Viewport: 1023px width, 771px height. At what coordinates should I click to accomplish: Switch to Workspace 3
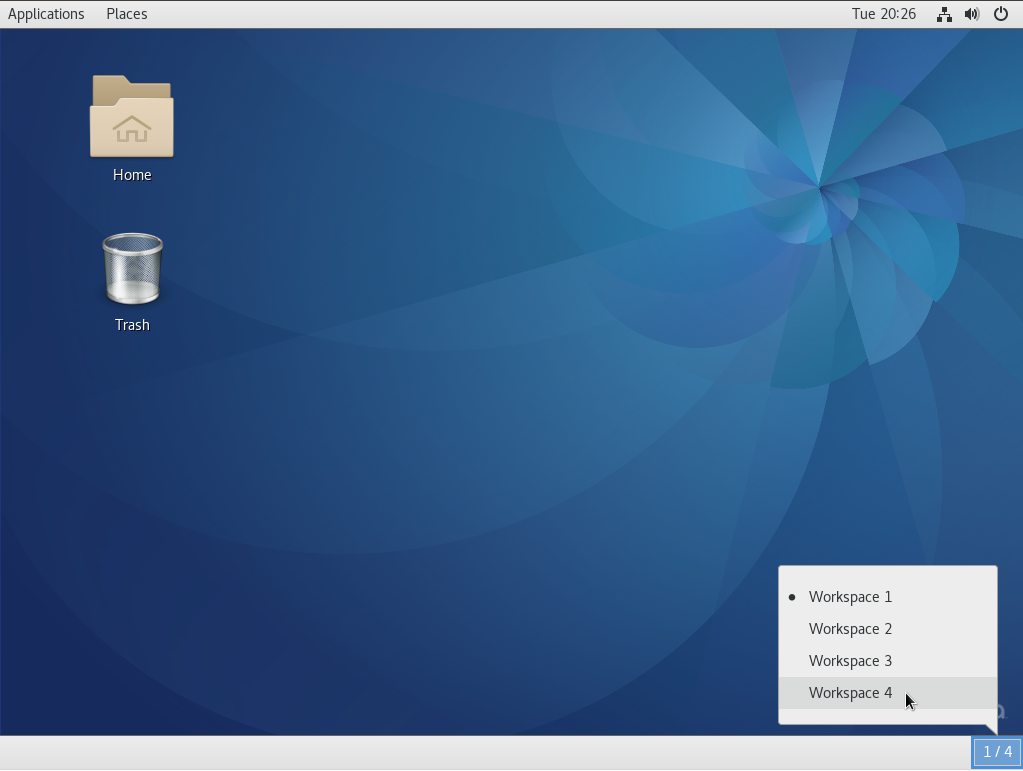pos(850,660)
